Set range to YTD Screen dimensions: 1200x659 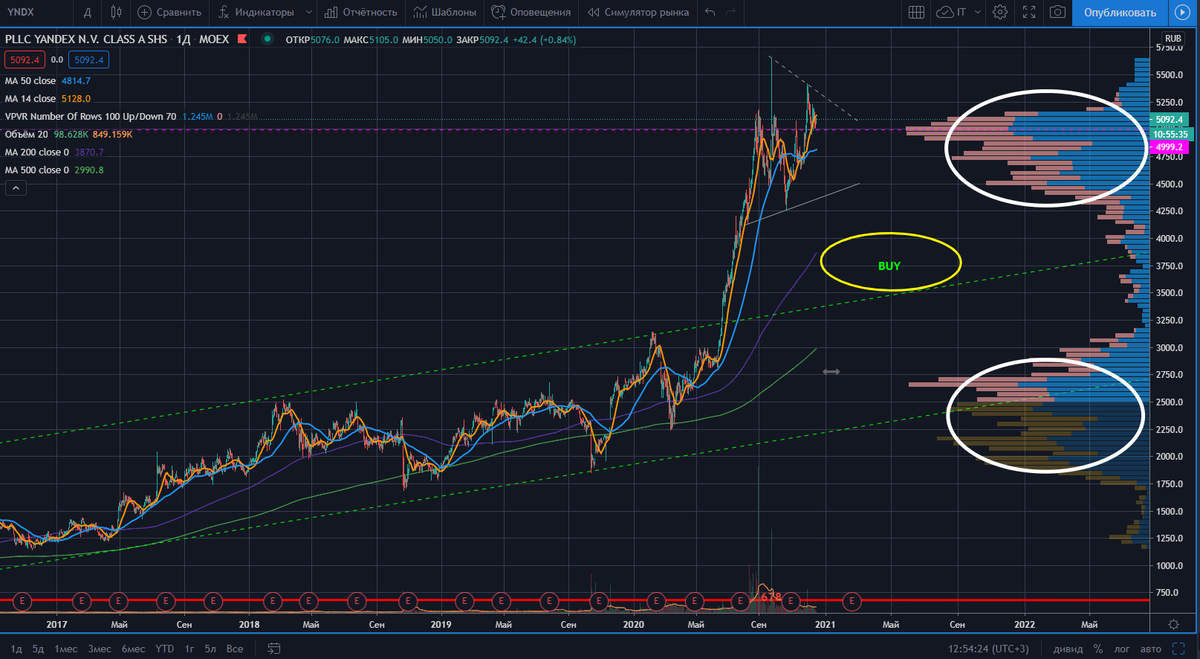[164, 648]
